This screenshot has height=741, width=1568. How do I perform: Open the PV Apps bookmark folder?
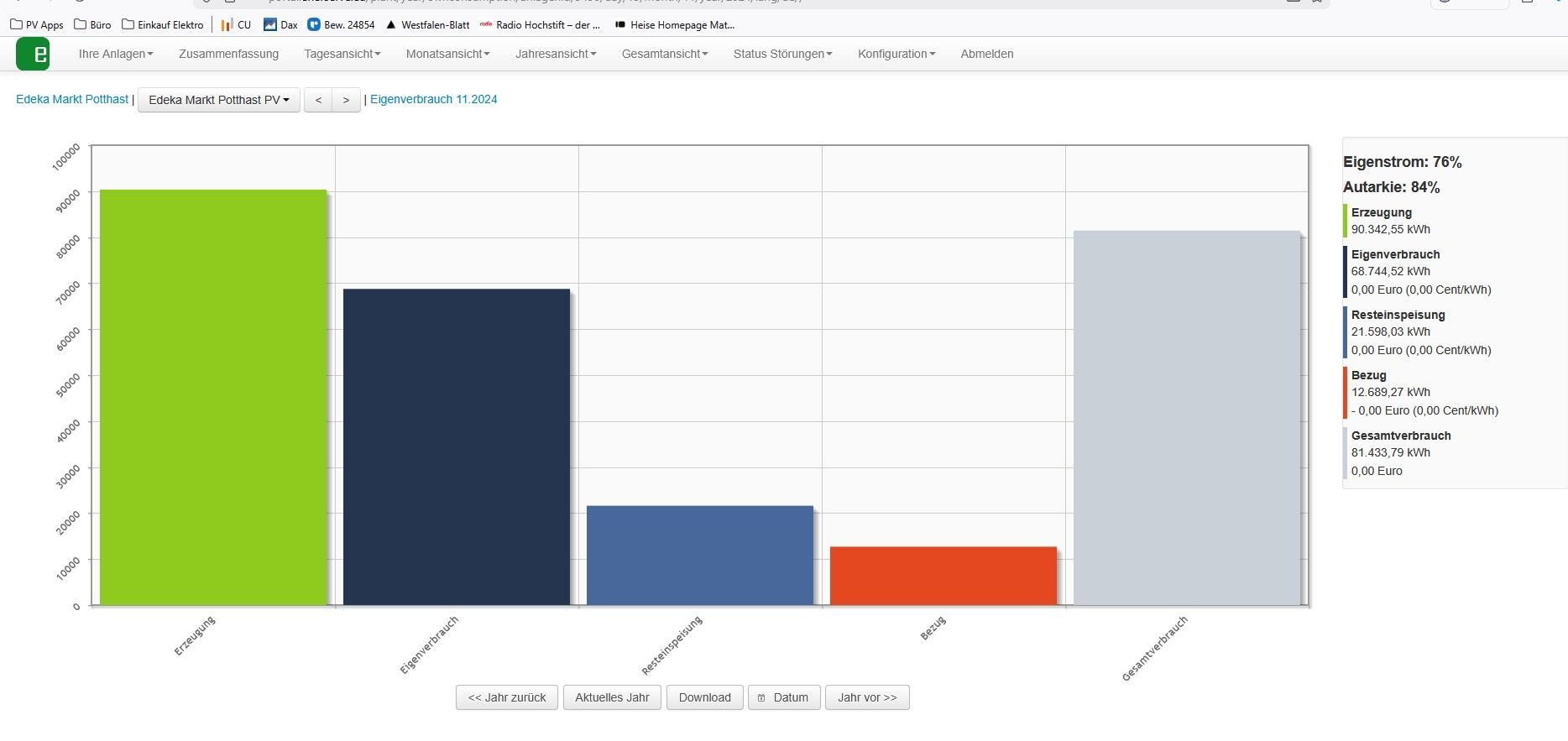tap(37, 25)
